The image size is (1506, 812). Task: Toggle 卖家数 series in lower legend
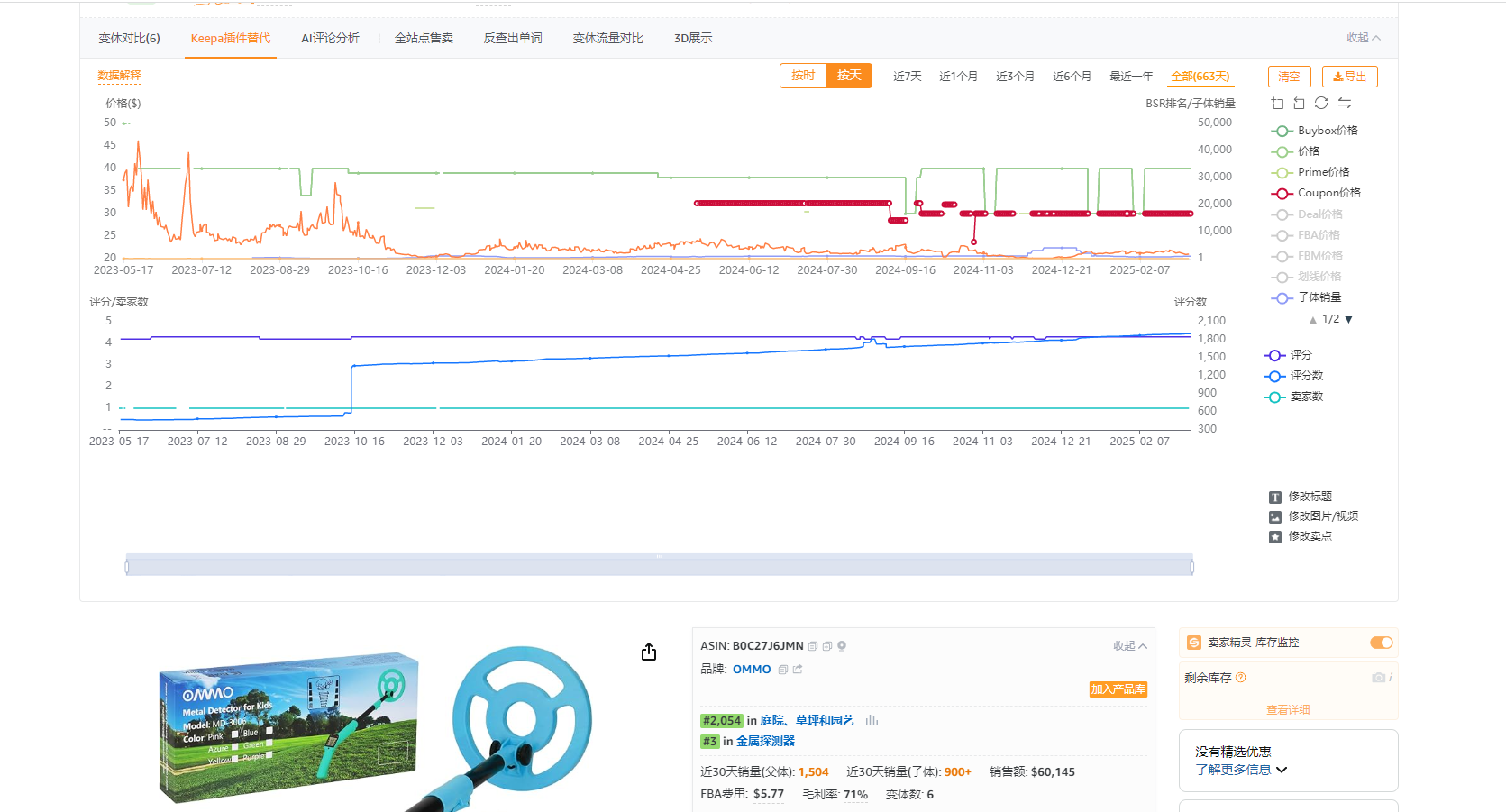(x=1294, y=397)
